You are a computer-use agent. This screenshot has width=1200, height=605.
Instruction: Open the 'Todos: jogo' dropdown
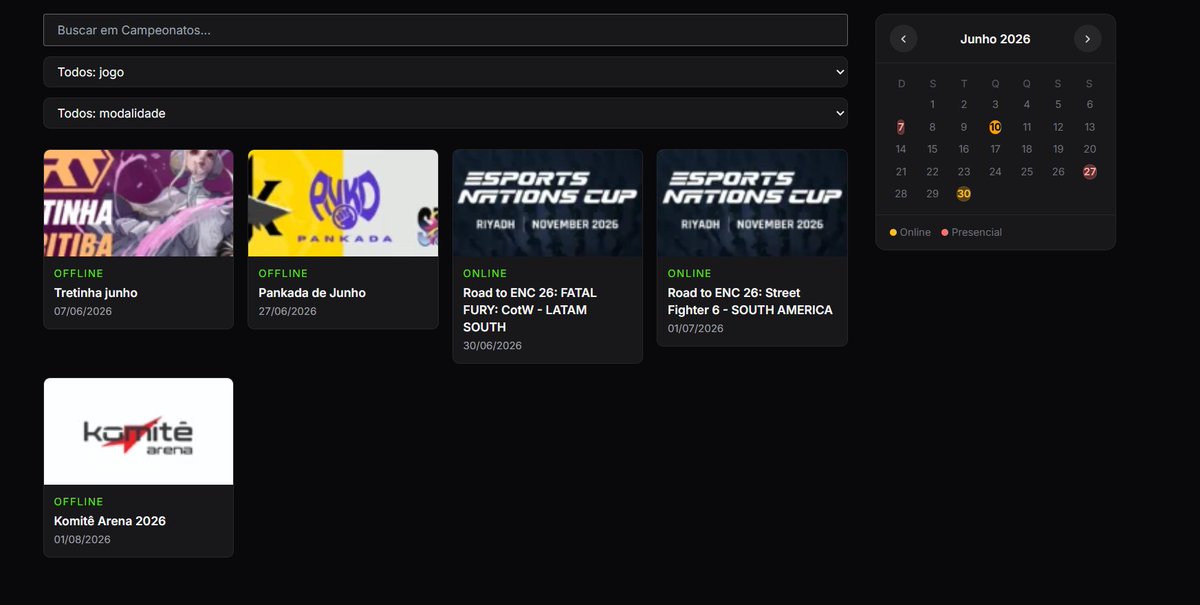click(445, 72)
